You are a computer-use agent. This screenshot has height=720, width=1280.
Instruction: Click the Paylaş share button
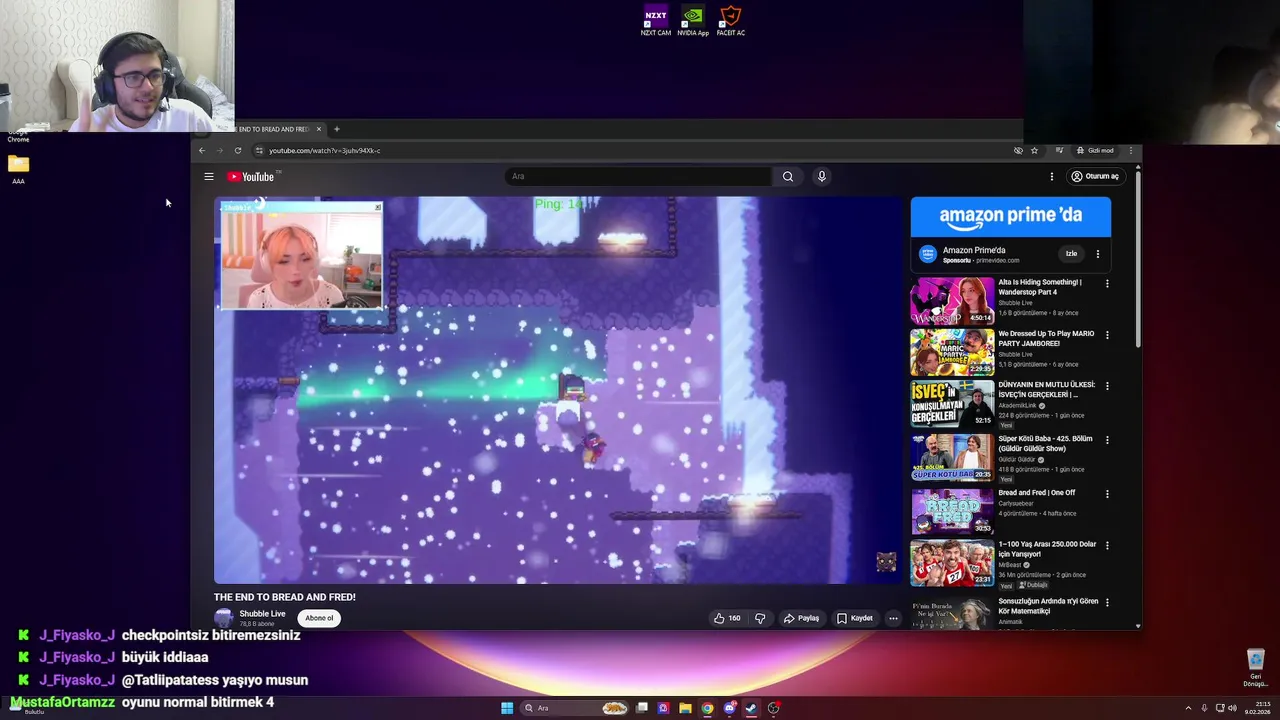(x=801, y=619)
